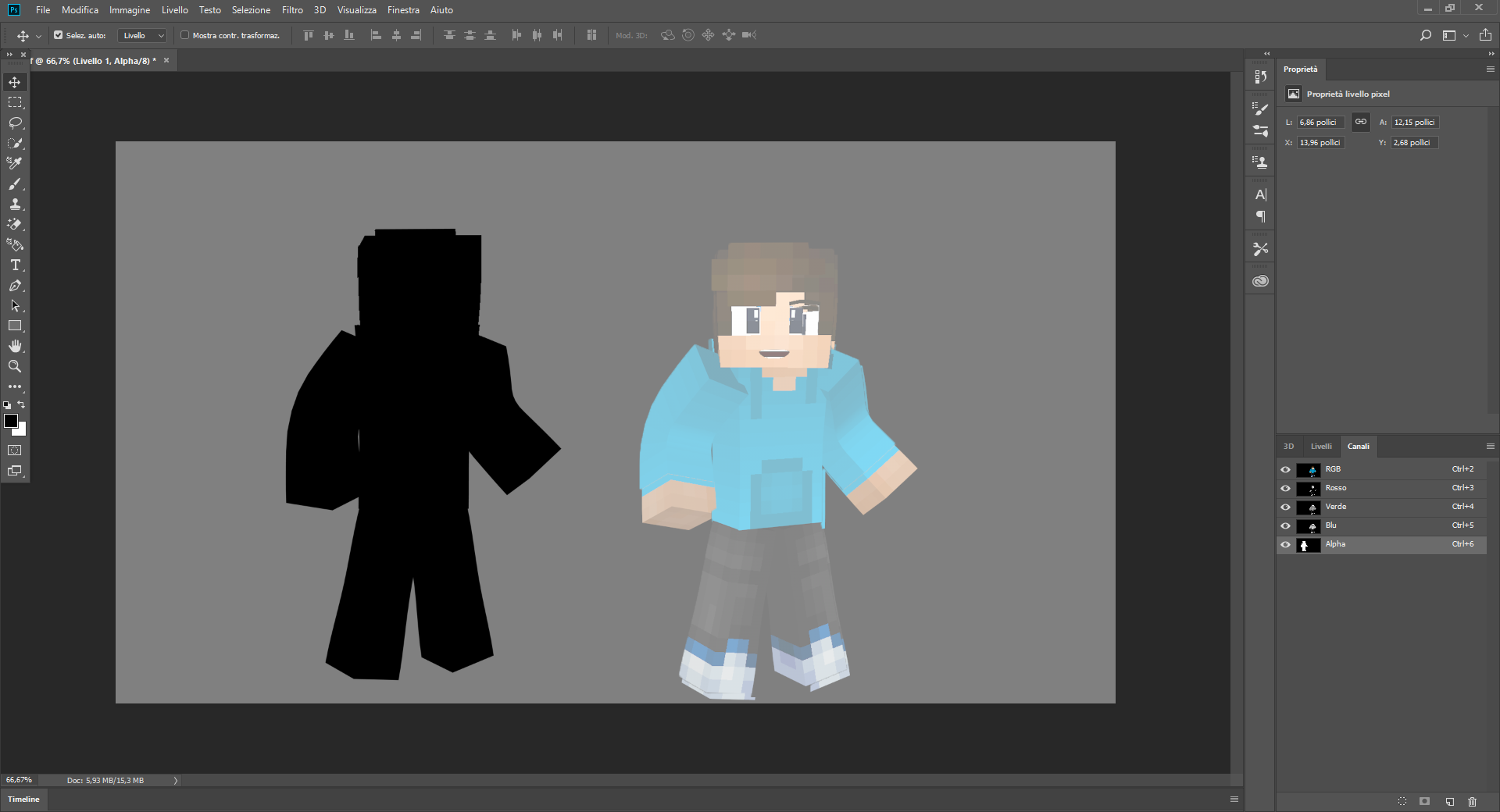Click the foreground color swatch
The height and width of the screenshot is (812, 1500).
click(x=11, y=422)
